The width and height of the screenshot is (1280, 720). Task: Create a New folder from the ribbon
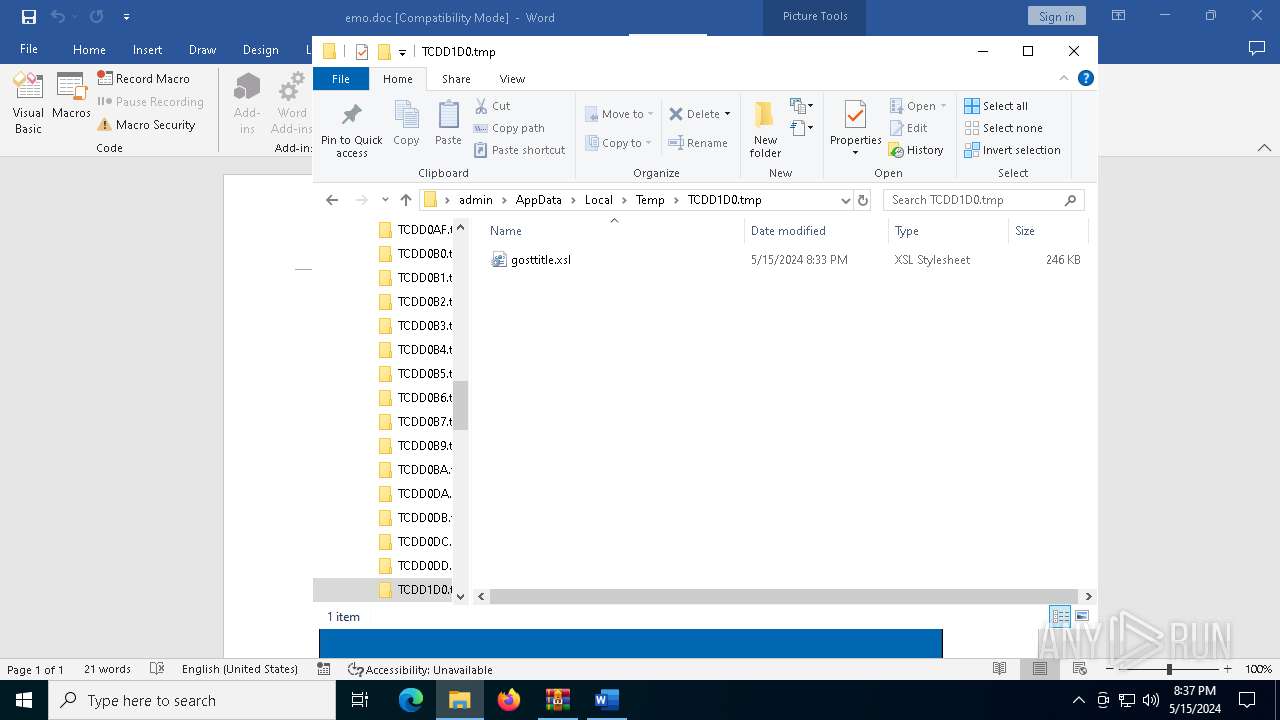765,128
